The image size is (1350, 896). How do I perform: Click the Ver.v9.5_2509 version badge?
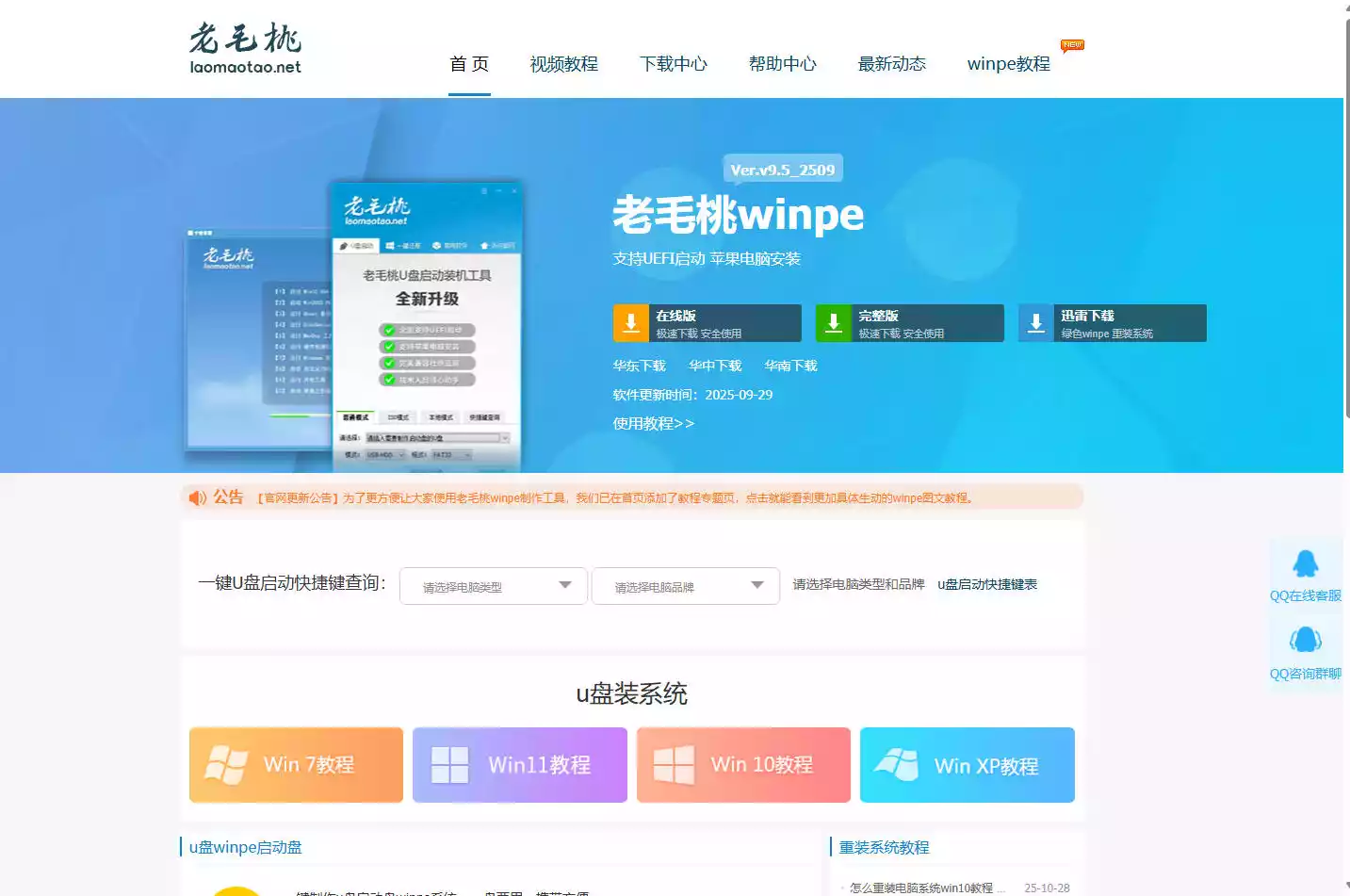click(x=783, y=170)
